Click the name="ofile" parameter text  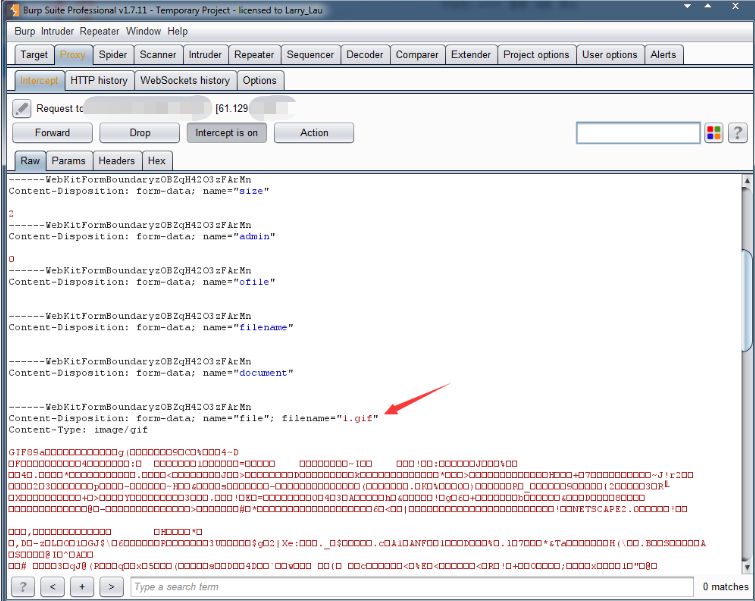[239, 282]
